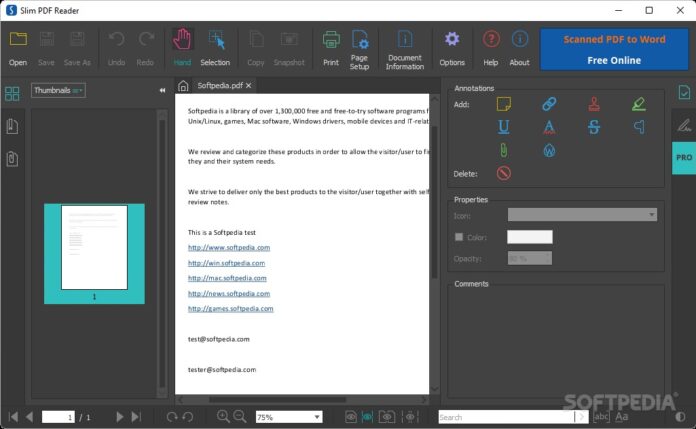Choose the underline annotation tool
Viewport: 696px width, 429px height.
[504, 127]
